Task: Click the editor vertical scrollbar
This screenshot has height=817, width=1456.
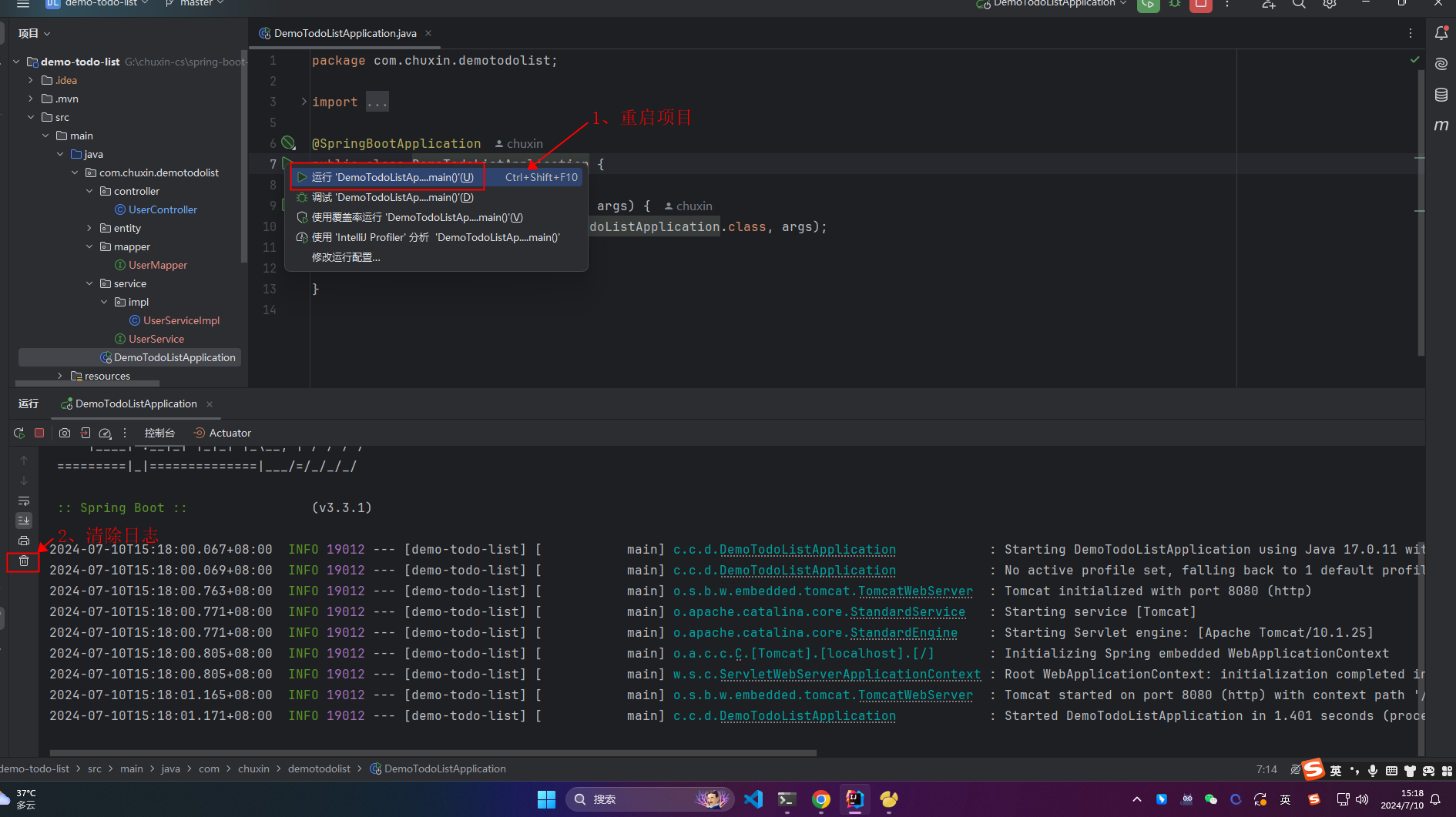Action: point(1421,213)
